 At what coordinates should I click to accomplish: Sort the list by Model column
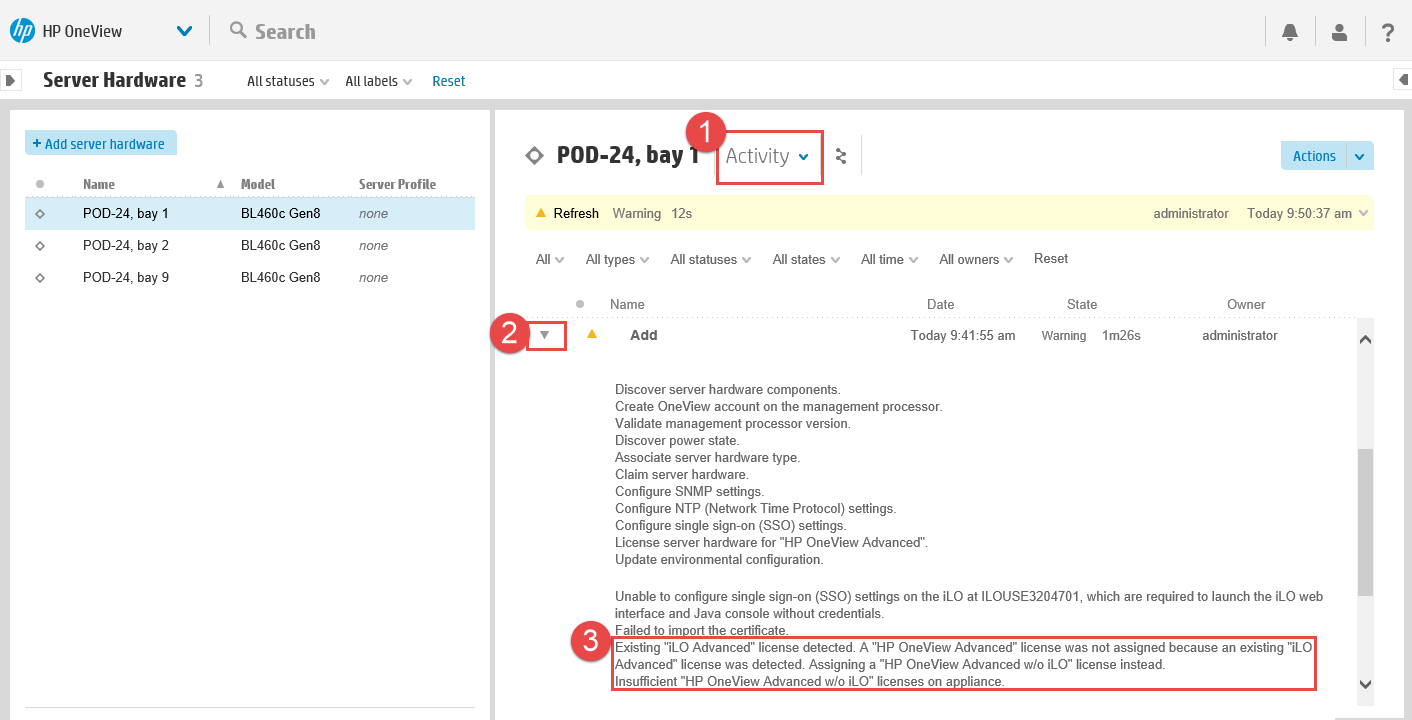(257, 184)
